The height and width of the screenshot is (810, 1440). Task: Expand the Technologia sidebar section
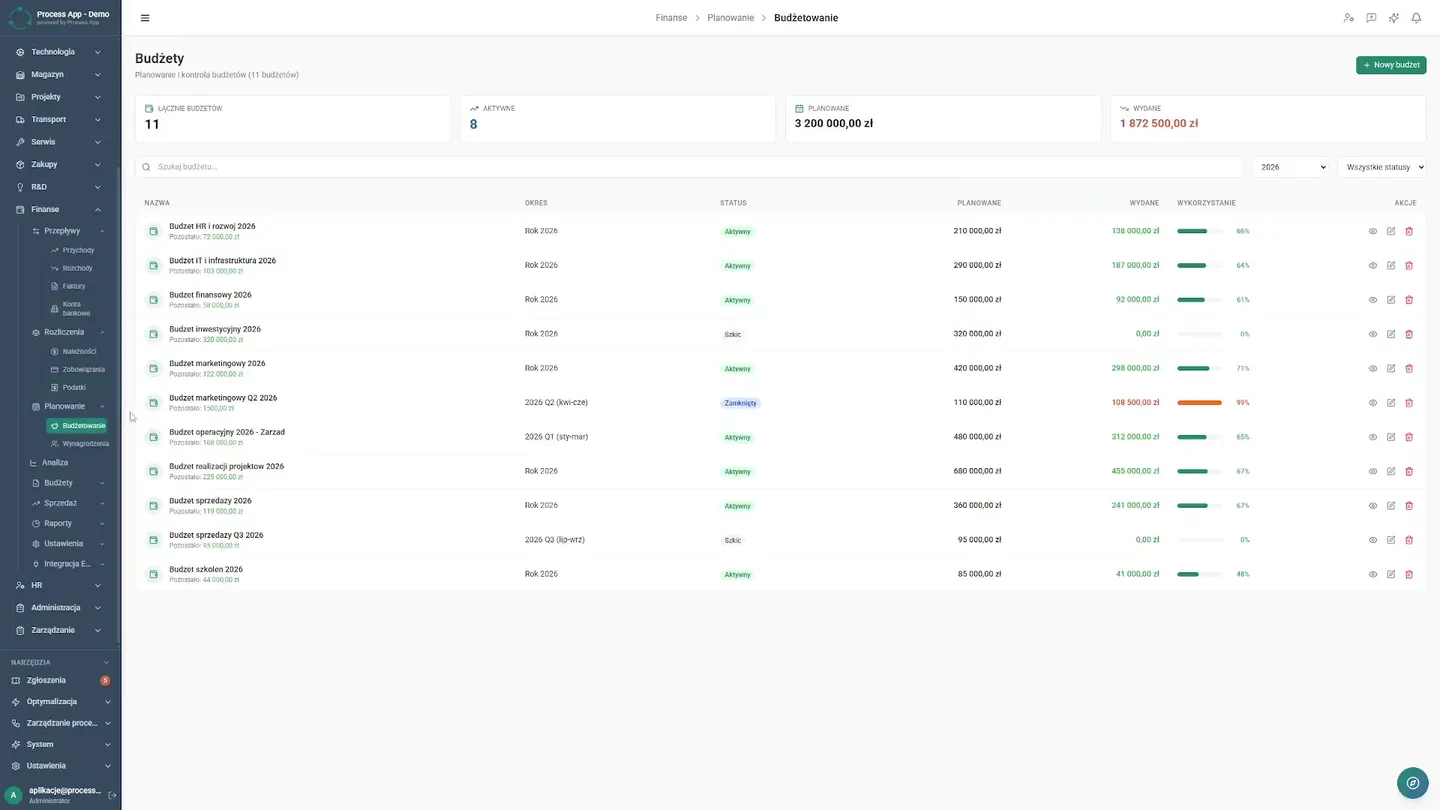[59, 52]
